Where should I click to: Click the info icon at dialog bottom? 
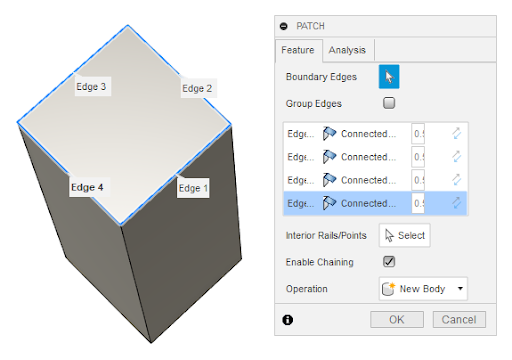click(x=288, y=320)
